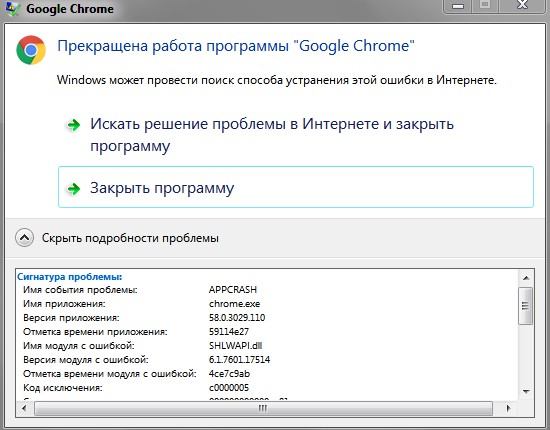Click Скрыть подробности проблемы label
Screen dimensions: 550x430
click(x=130, y=238)
